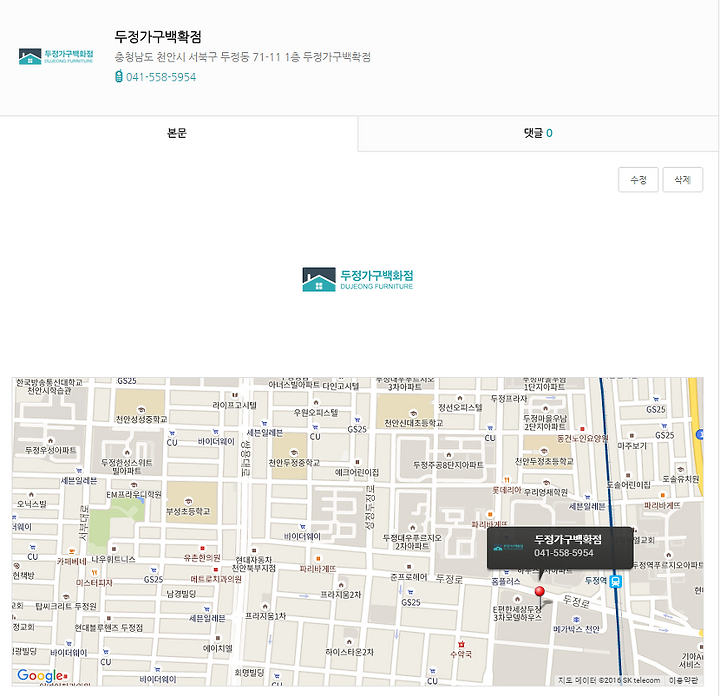Click the 천안두정중학교 school marker
This screenshot has height=696, width=720.
click(294, 452)
